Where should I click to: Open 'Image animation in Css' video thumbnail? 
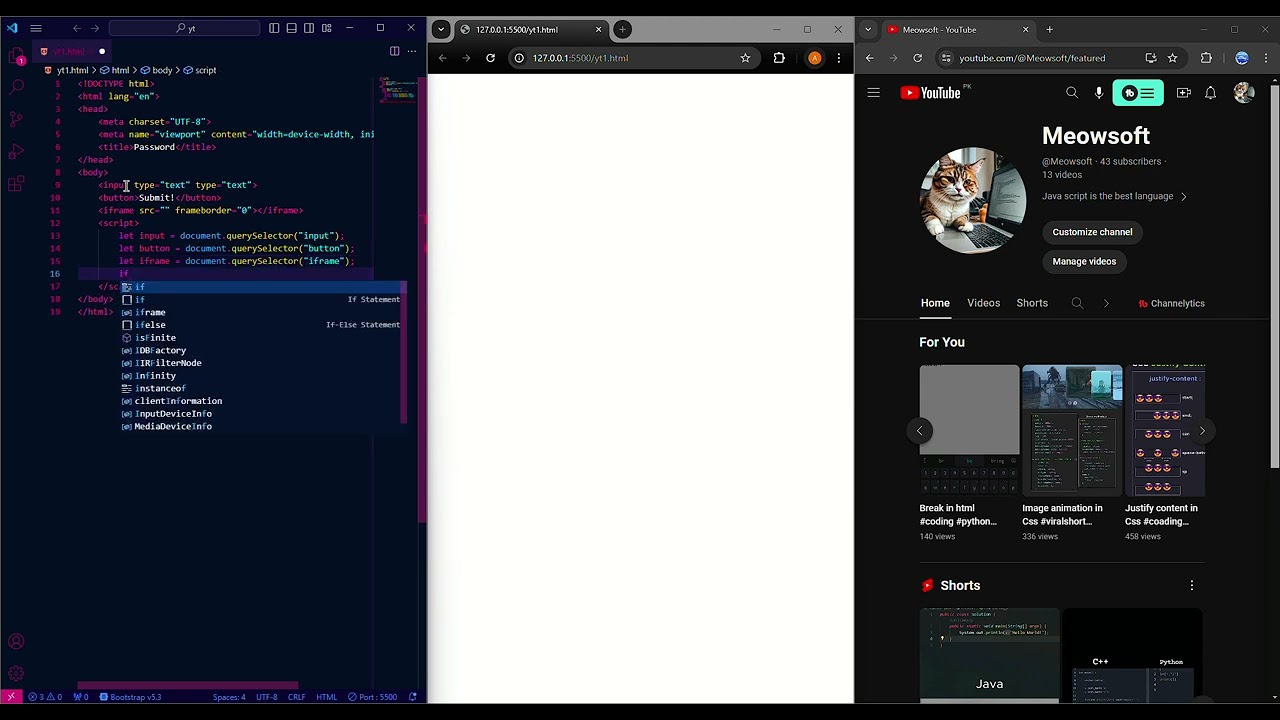1072,430
